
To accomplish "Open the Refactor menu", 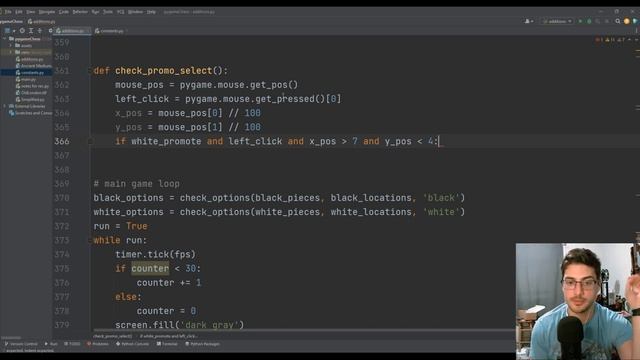I will pyautogui.click(x=80, y=12).
